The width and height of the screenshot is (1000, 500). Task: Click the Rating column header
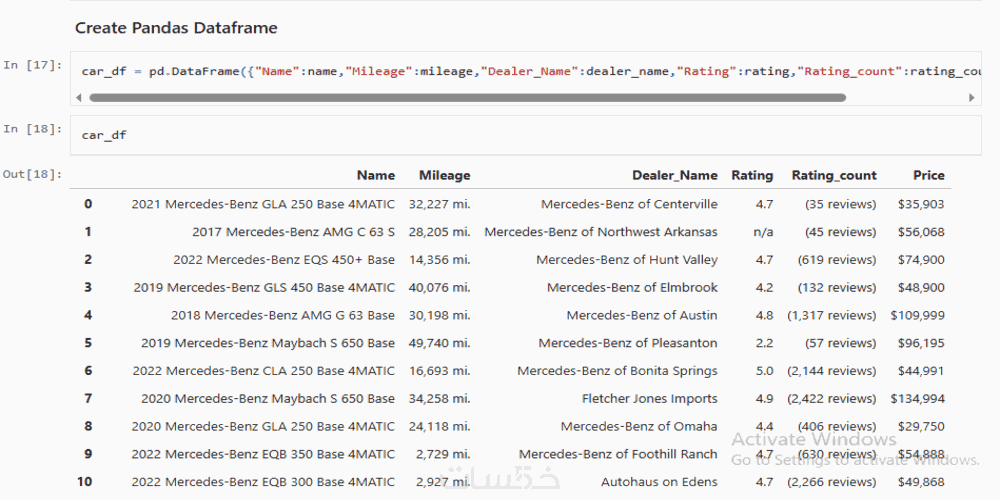[752, 175]
